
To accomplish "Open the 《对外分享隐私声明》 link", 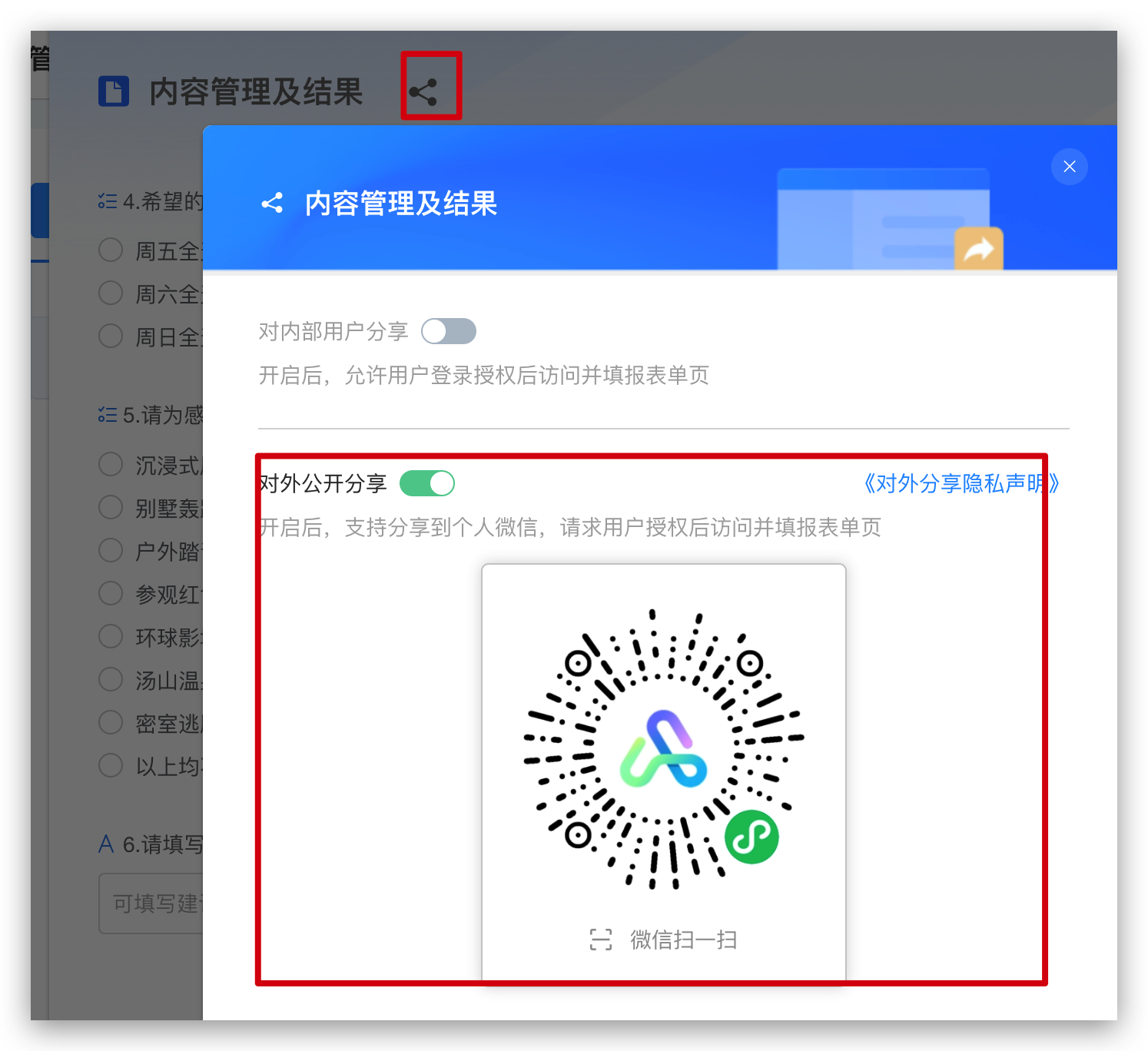I will (962, 483).
